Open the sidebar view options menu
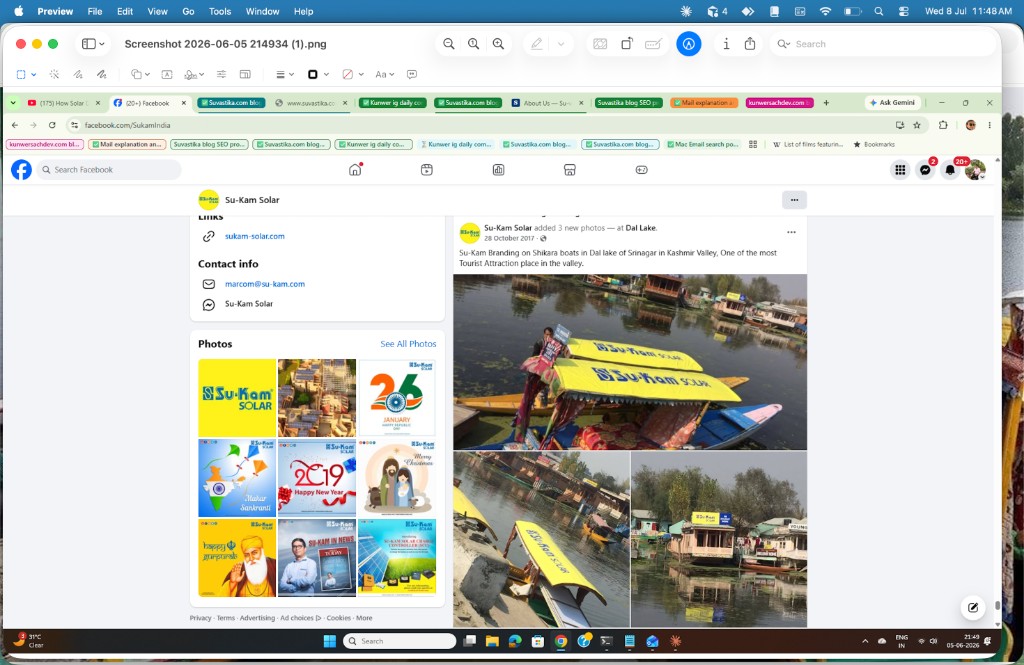The image size is (1024, 665). point(93,44)
